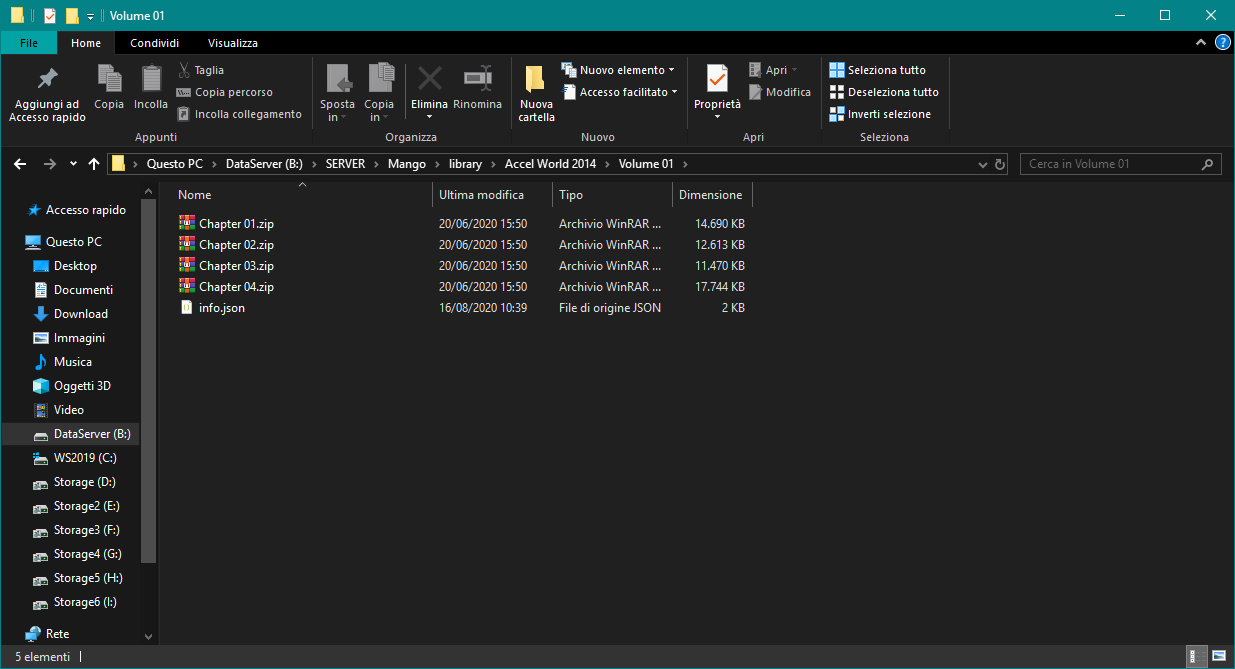Click the Modifica button

[783, 91]
